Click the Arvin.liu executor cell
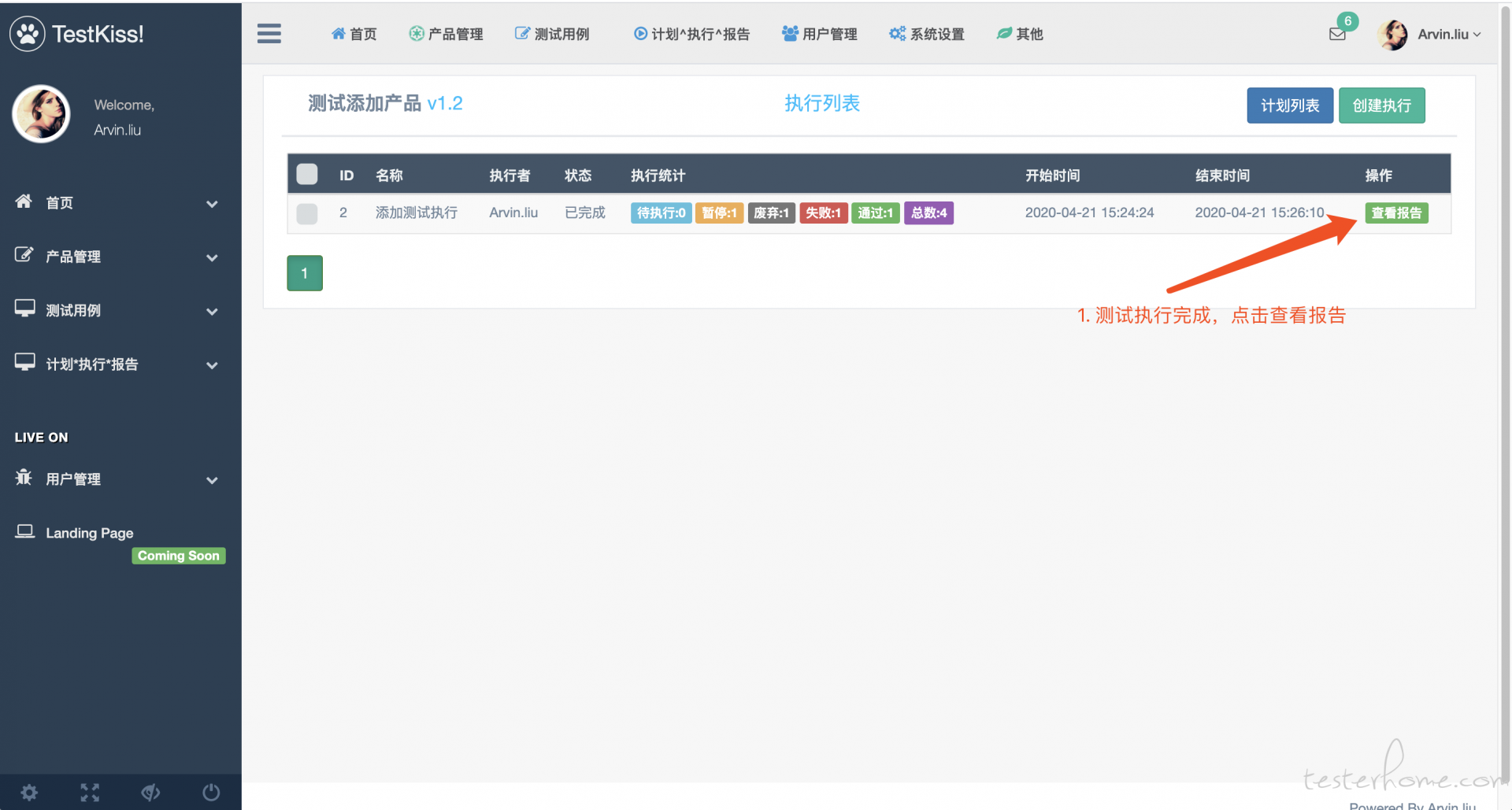The width and height of the screenshot is (1512, 810). [513, 213]
